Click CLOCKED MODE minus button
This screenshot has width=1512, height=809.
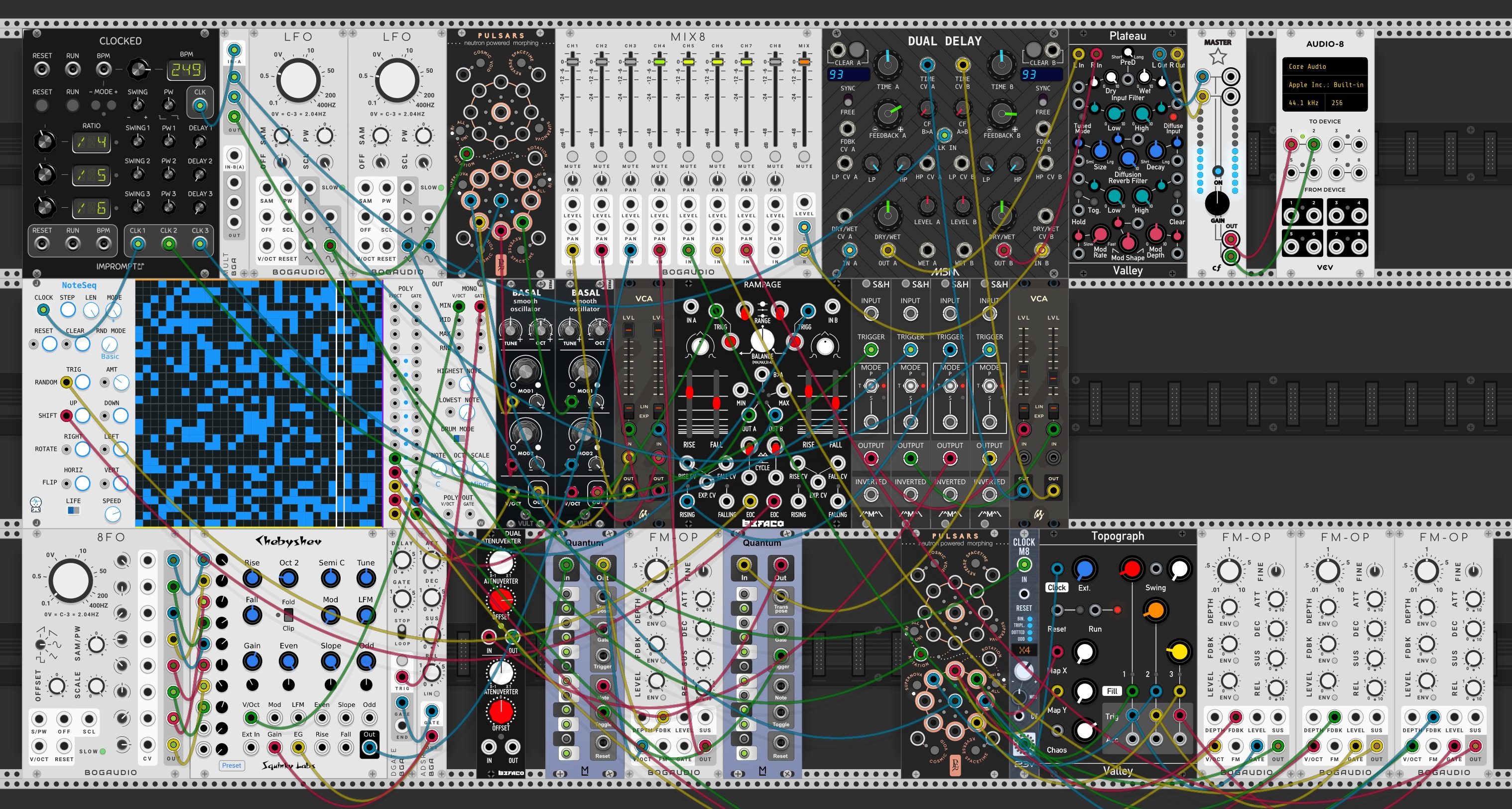pyautogui.click(x=96, y=106)
